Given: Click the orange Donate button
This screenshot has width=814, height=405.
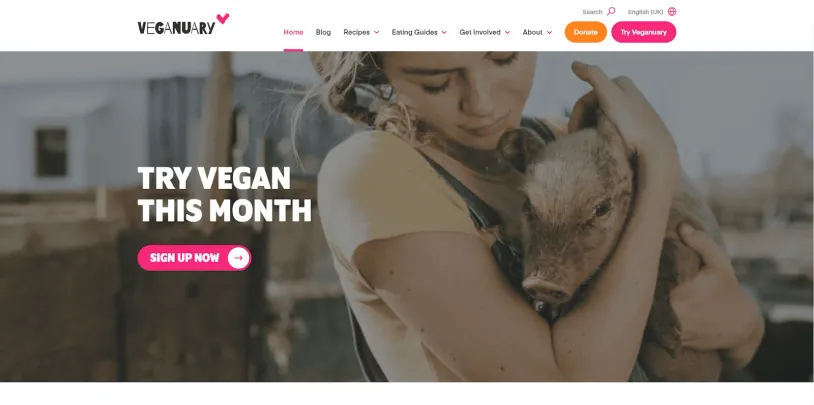Looking at the screenshot, I should 586,32.
